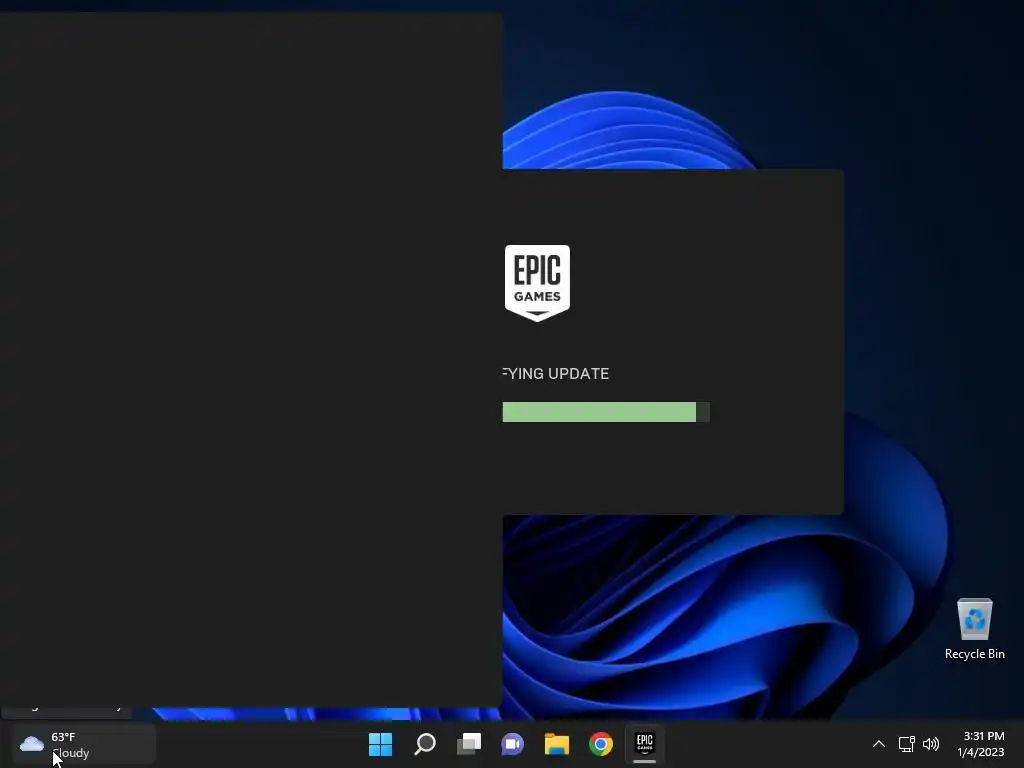
Task: Select Epic Games Launcher taskbar icon
Action: click(x=645, y=744)
